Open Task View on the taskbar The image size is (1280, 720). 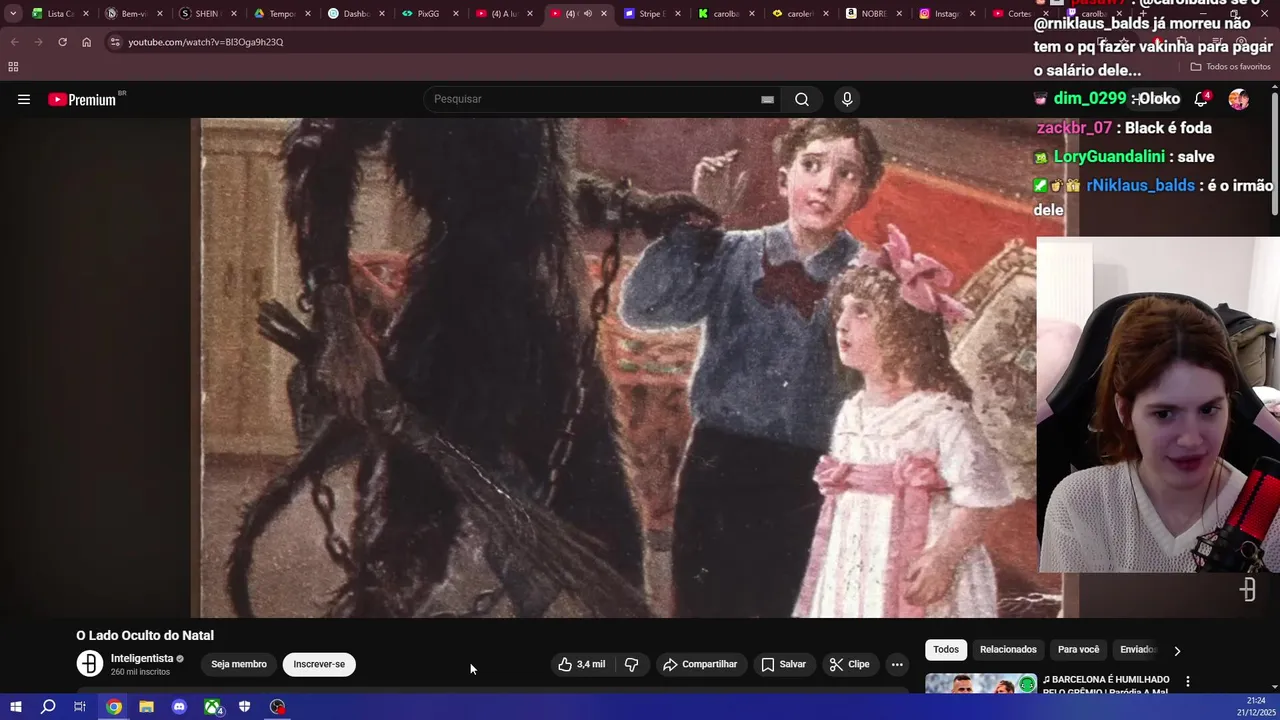coord(80,707)
